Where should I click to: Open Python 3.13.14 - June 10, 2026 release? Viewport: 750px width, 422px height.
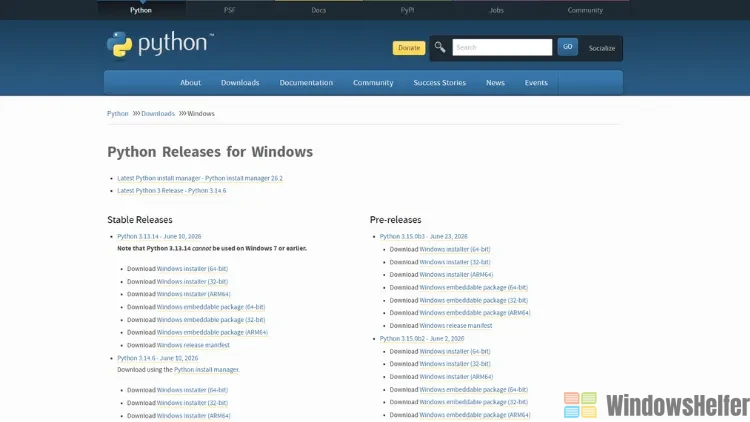tap(159, 236)
